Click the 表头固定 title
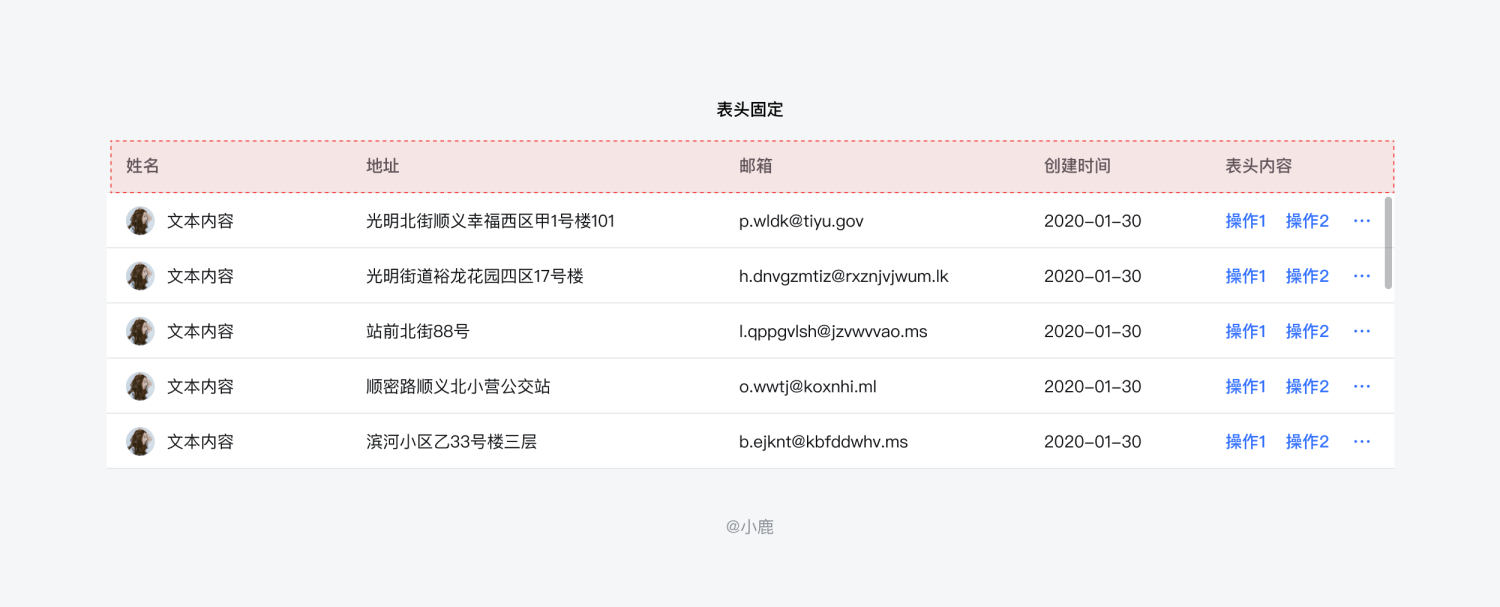Viewport: 1500px width, 607px height. (x=750, y=110)
